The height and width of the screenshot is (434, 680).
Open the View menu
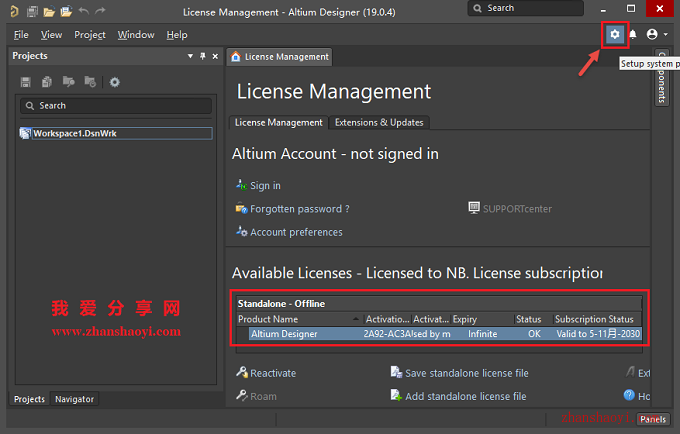(x=51, y=35)
